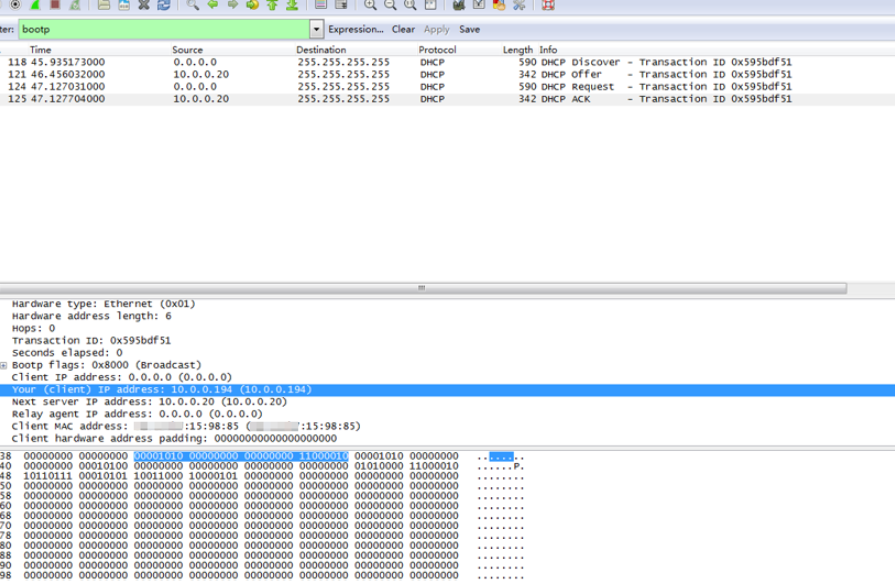
Task: Expand the Bootp flags tree node
Action: (x=3, y=365)
